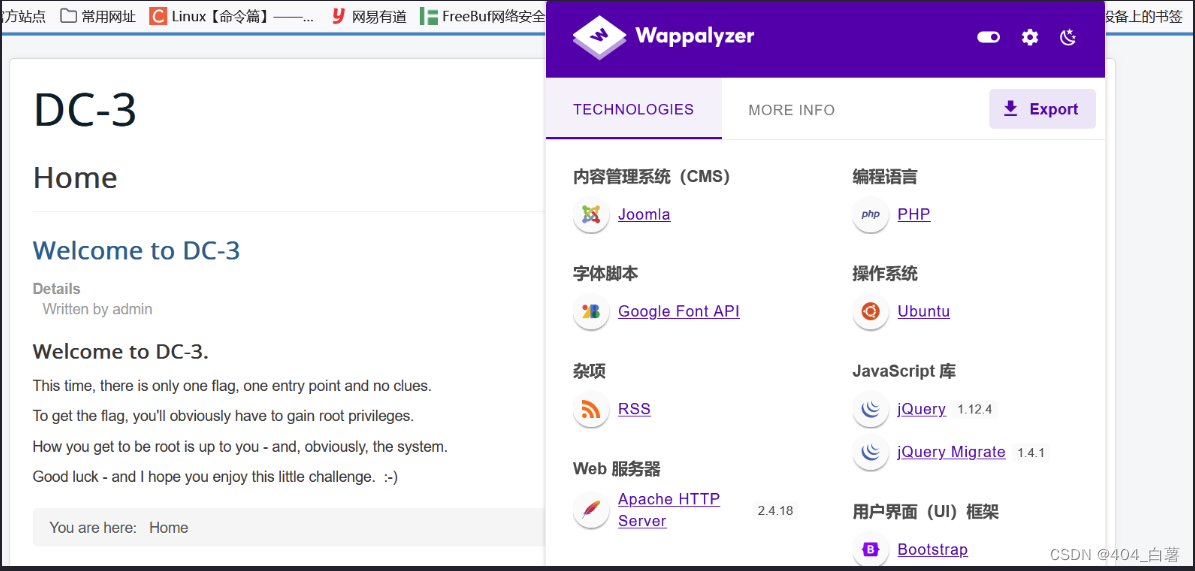Screen dimensions: 1195x571
Task: Click the PHP icon
Action: point(870,215)
